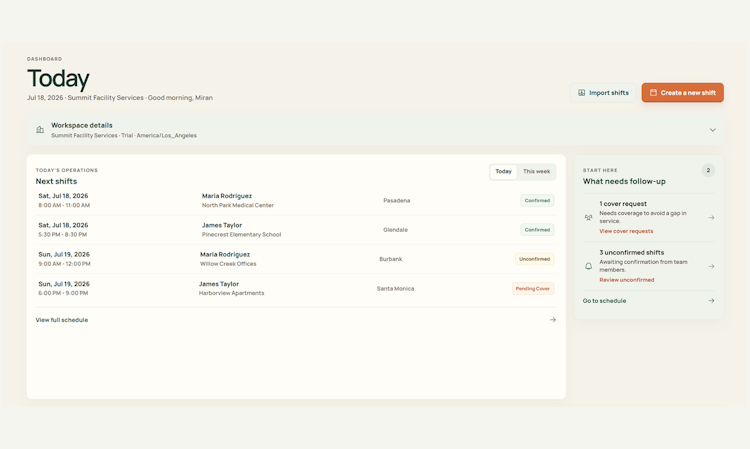Click the Import shifts button
The width and height of the screenshot is (750, 449).
coord(603,93)
